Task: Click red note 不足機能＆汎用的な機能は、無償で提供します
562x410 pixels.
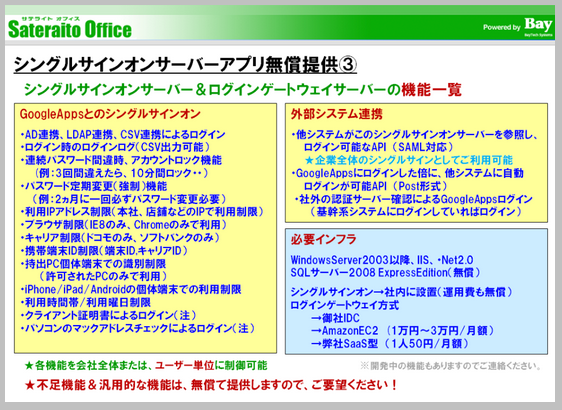Action: [211, 385]
